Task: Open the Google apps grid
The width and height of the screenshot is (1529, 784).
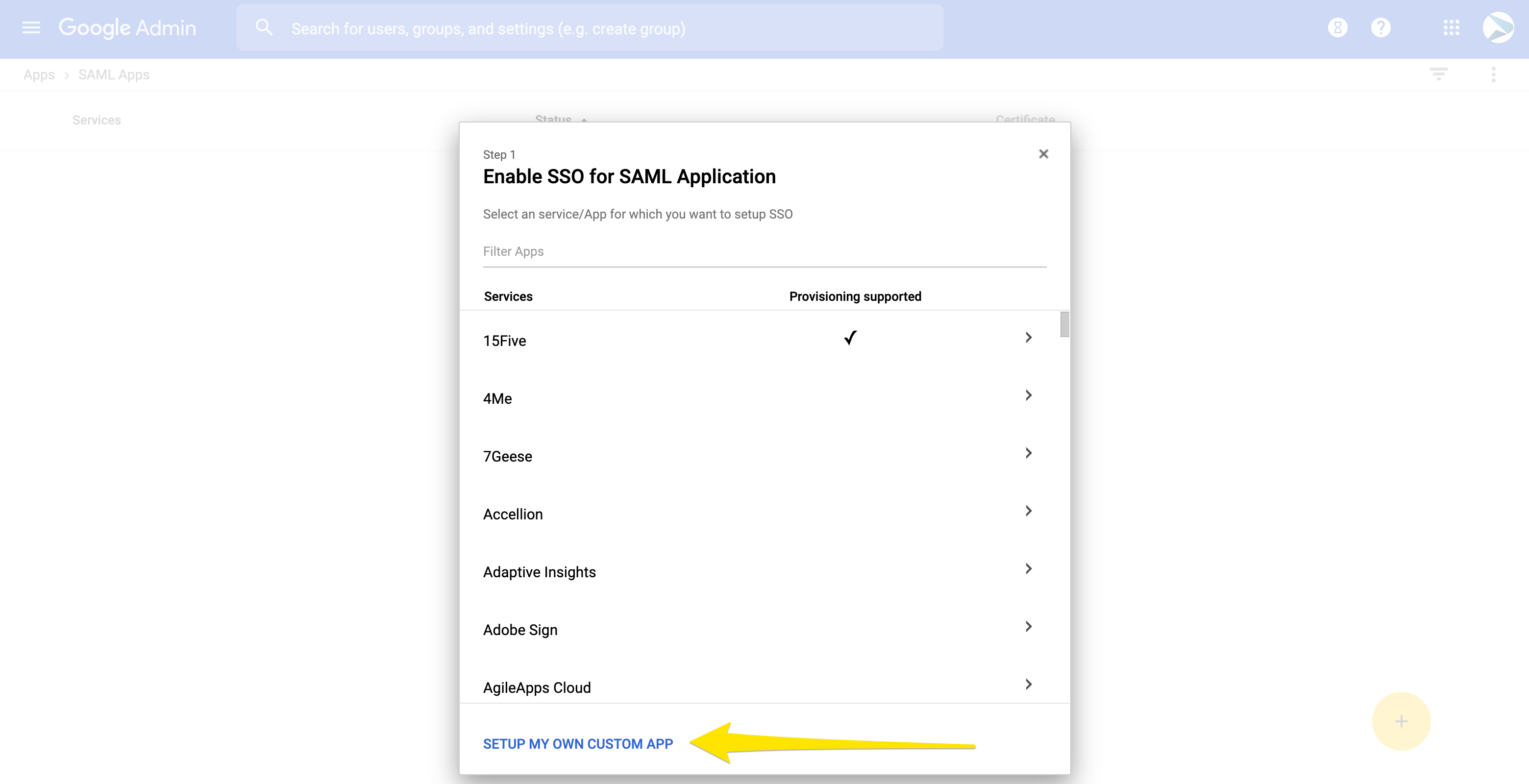Action: click(x=1451, y=28)
